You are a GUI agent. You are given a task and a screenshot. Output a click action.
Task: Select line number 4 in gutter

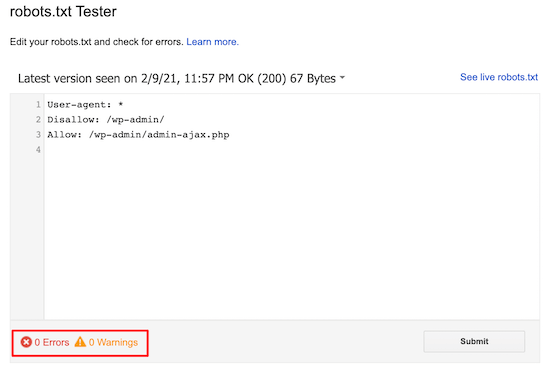click(x=38, y=150)
